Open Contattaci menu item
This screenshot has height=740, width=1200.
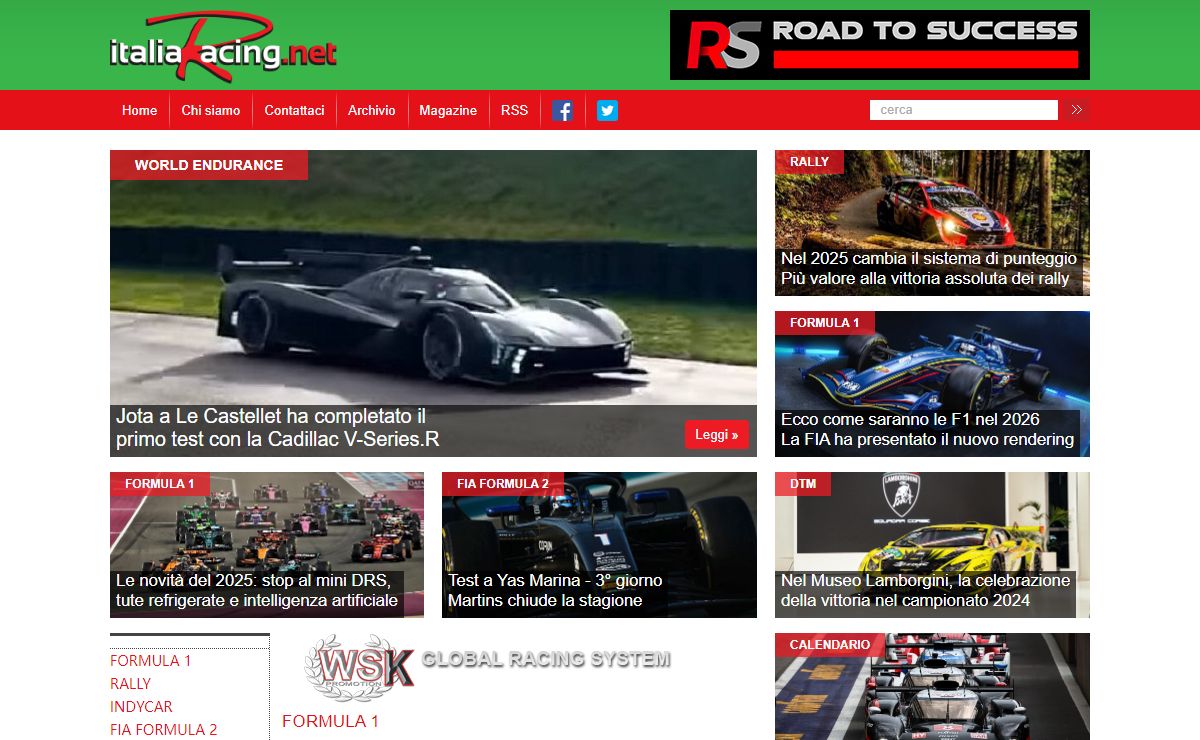click(294, 111)
